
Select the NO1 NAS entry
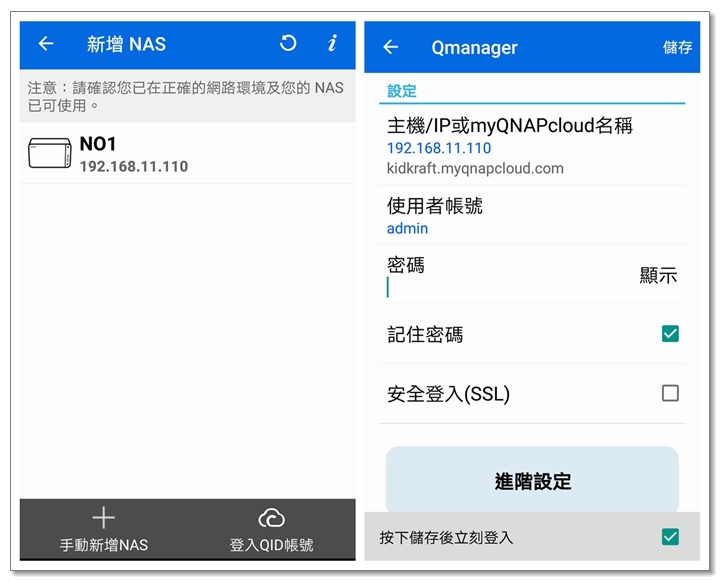[x=187, y=154]
